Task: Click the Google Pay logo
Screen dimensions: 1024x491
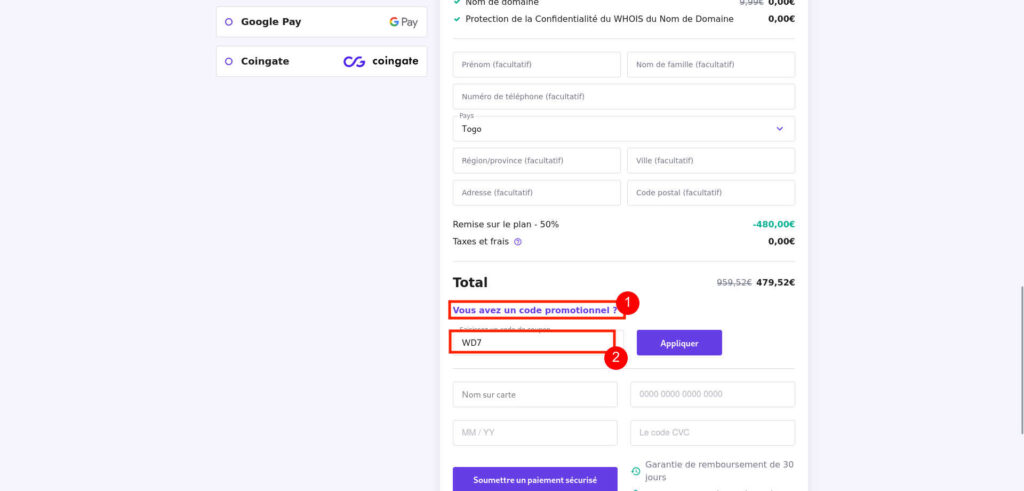Action: pyautogui.click(x=403, y=22)
